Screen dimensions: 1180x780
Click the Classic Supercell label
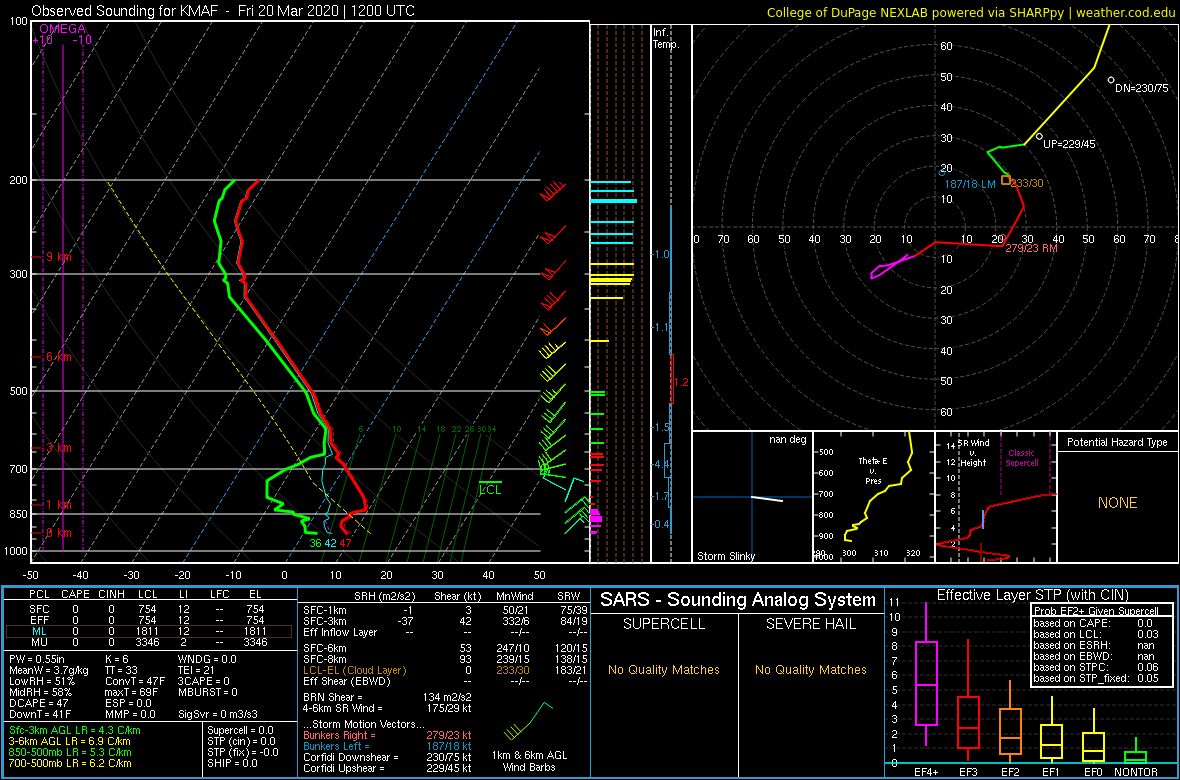[1022, 459]
